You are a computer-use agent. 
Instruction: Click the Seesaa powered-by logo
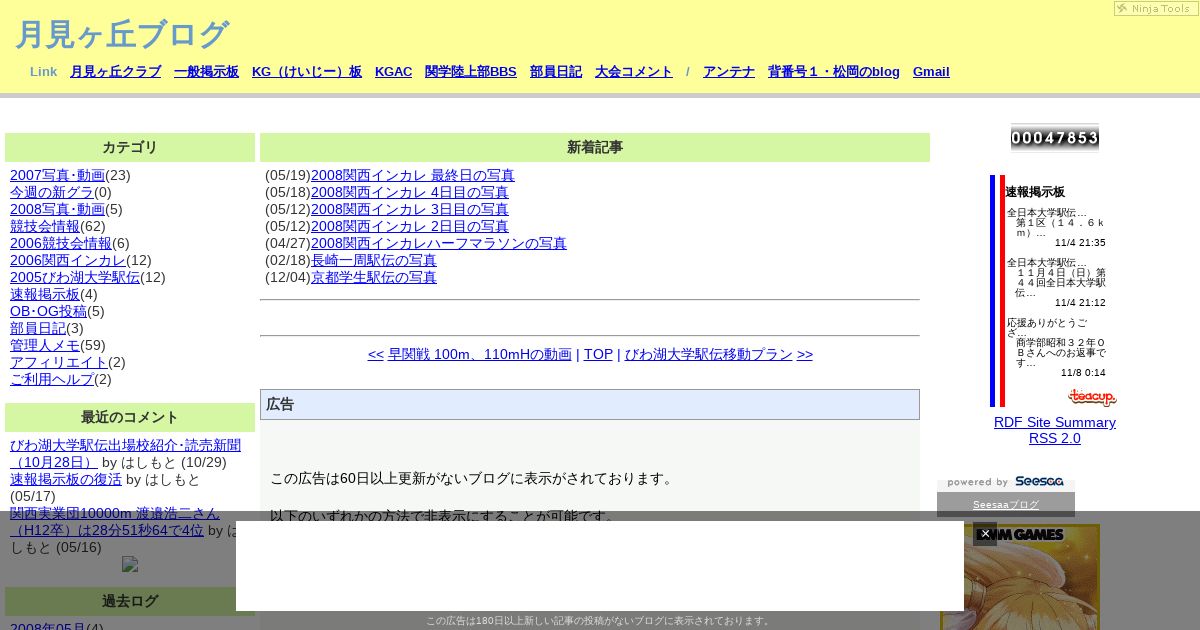[1006, 482]
